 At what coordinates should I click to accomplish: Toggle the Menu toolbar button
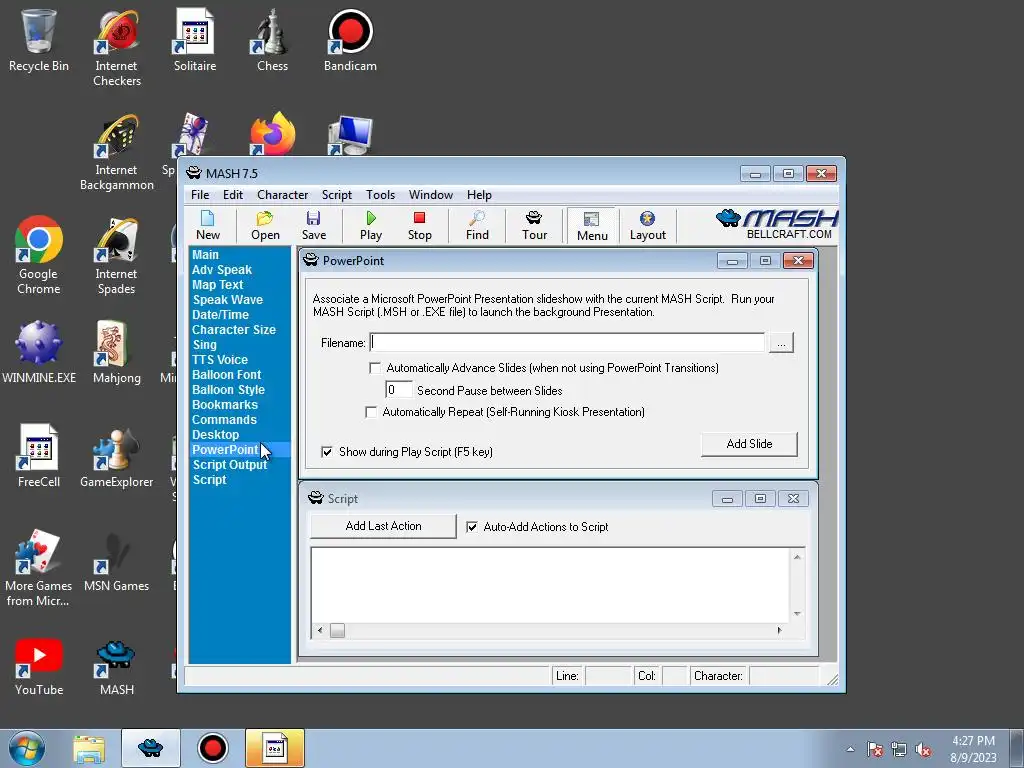click(592, 226)
